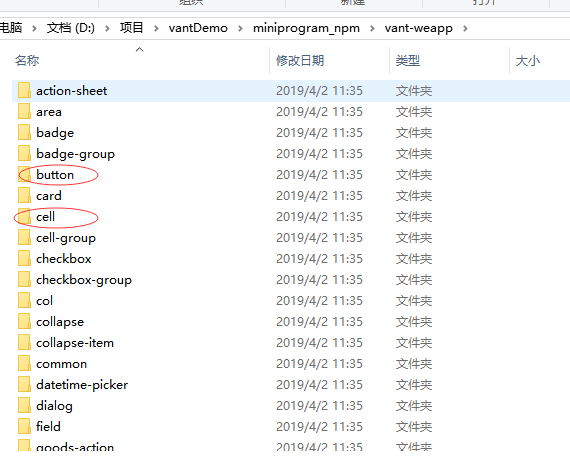Select the collapse folder name
Image resolution: width=570 pixels, height=473 pixels.
(x=60, y=322)
